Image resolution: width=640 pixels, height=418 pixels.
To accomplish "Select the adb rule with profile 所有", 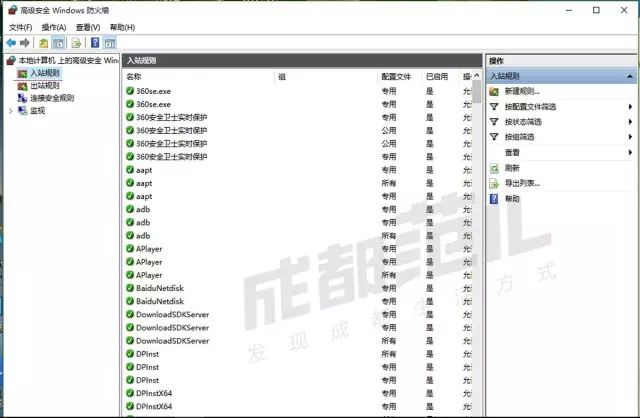I will click(x=301, y=236).
